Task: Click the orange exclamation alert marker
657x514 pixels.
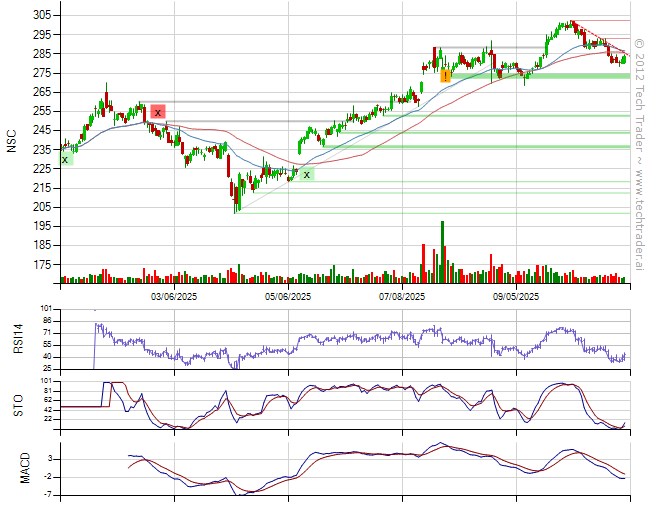Action: point(445,75)
